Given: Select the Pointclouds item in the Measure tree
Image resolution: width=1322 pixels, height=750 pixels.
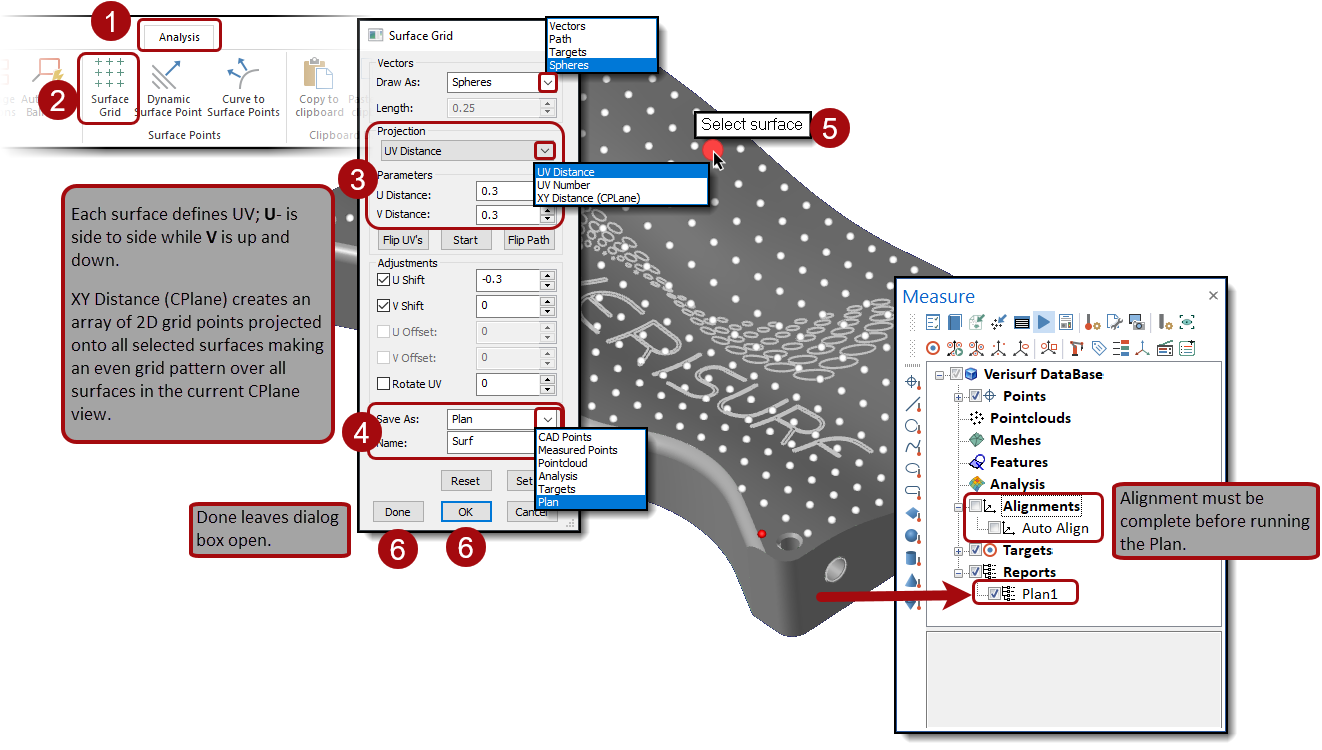Looking at the screenshot, I should (1030, 418).
